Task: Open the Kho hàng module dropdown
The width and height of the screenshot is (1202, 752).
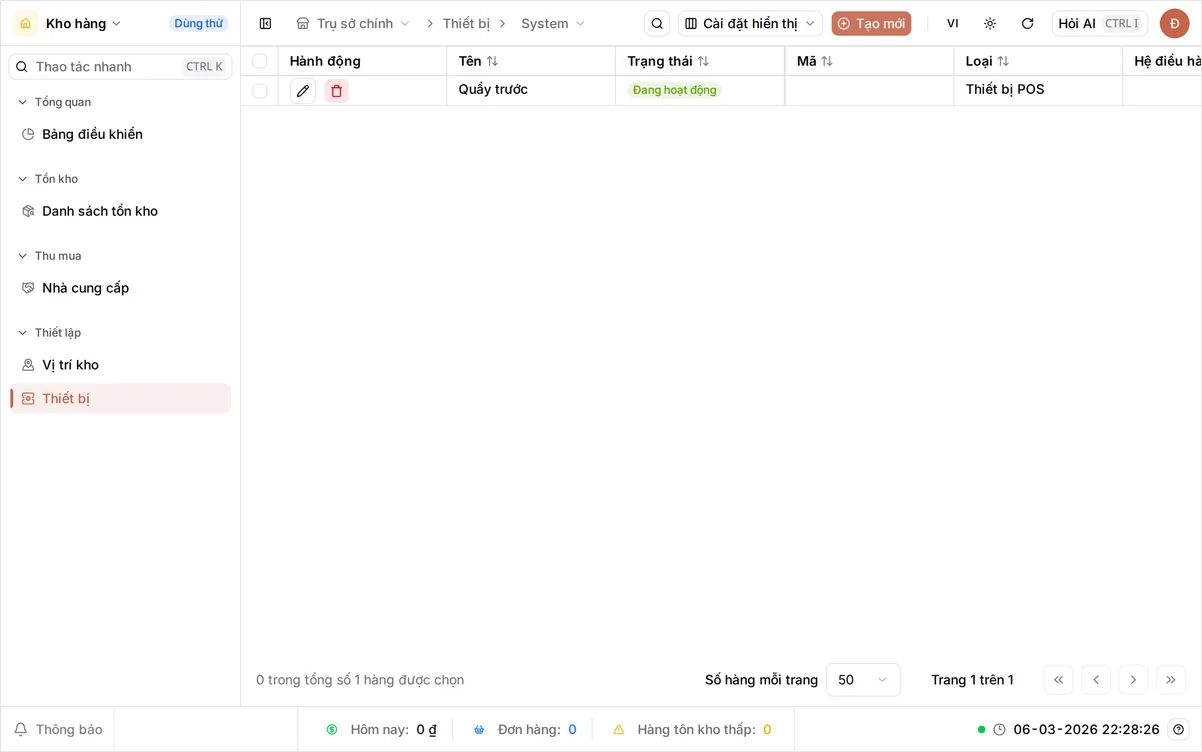Action: (x=84, y=23)
